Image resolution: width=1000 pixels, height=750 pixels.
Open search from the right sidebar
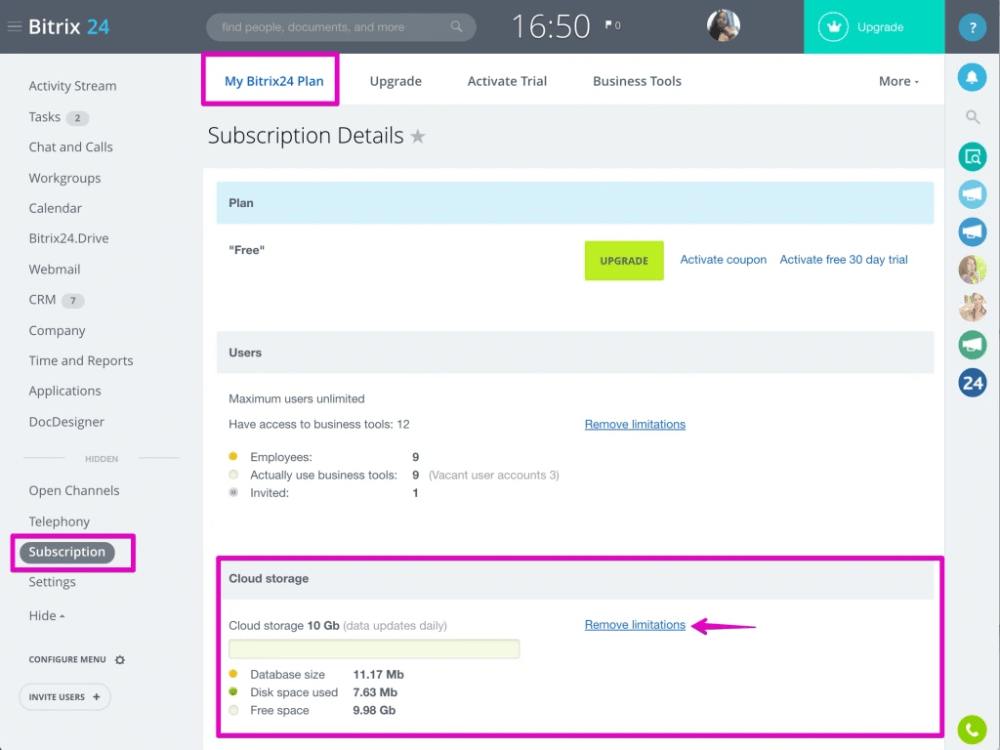[972, 116]
